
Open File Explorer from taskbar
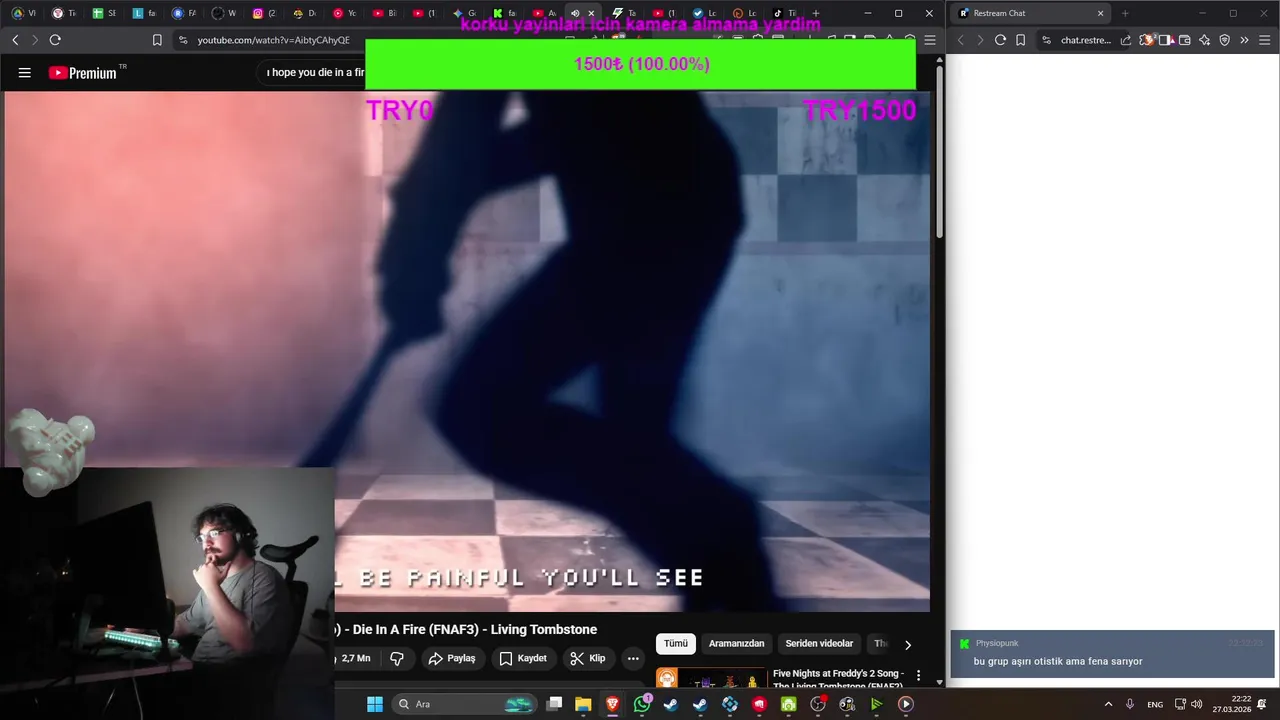coord(583,704)
